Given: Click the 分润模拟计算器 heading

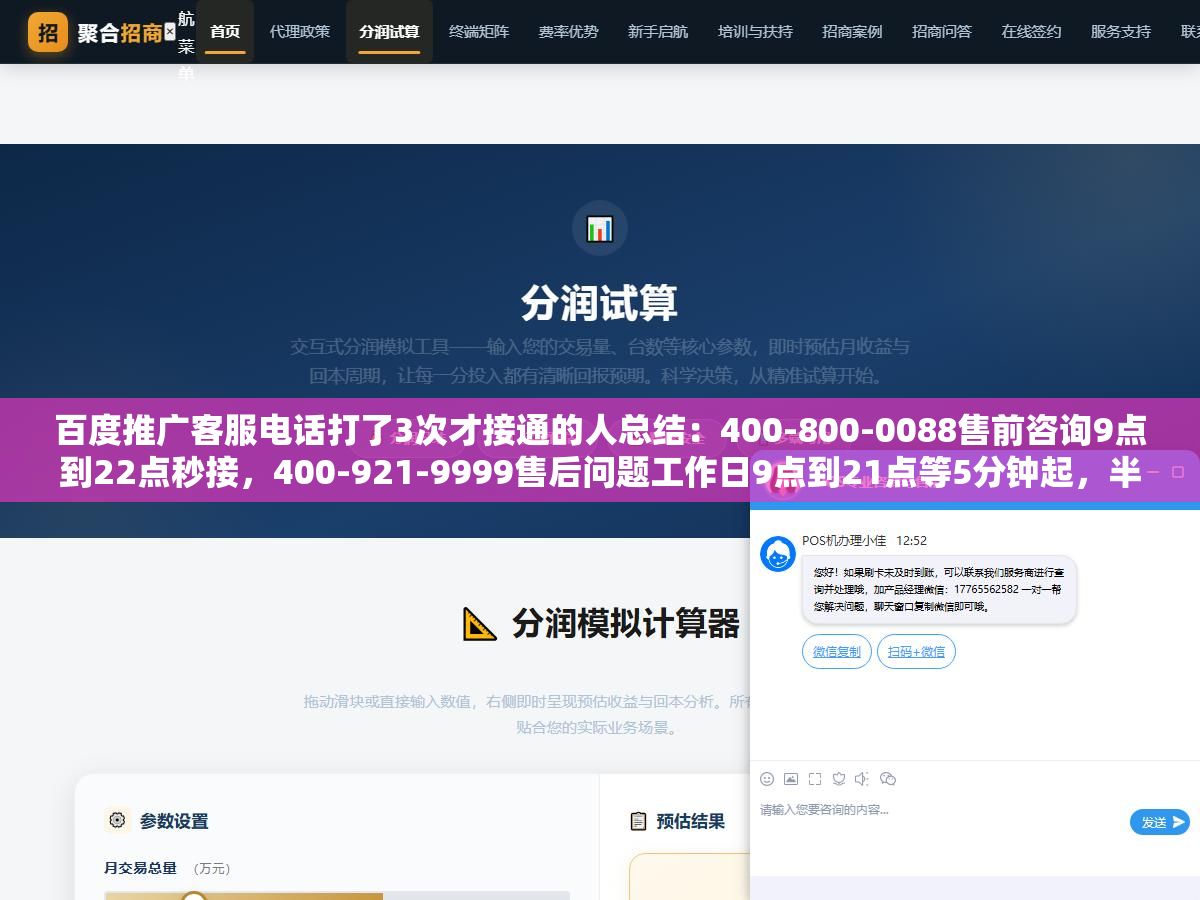Looking at the screenshot, I should tap(626, 623).
